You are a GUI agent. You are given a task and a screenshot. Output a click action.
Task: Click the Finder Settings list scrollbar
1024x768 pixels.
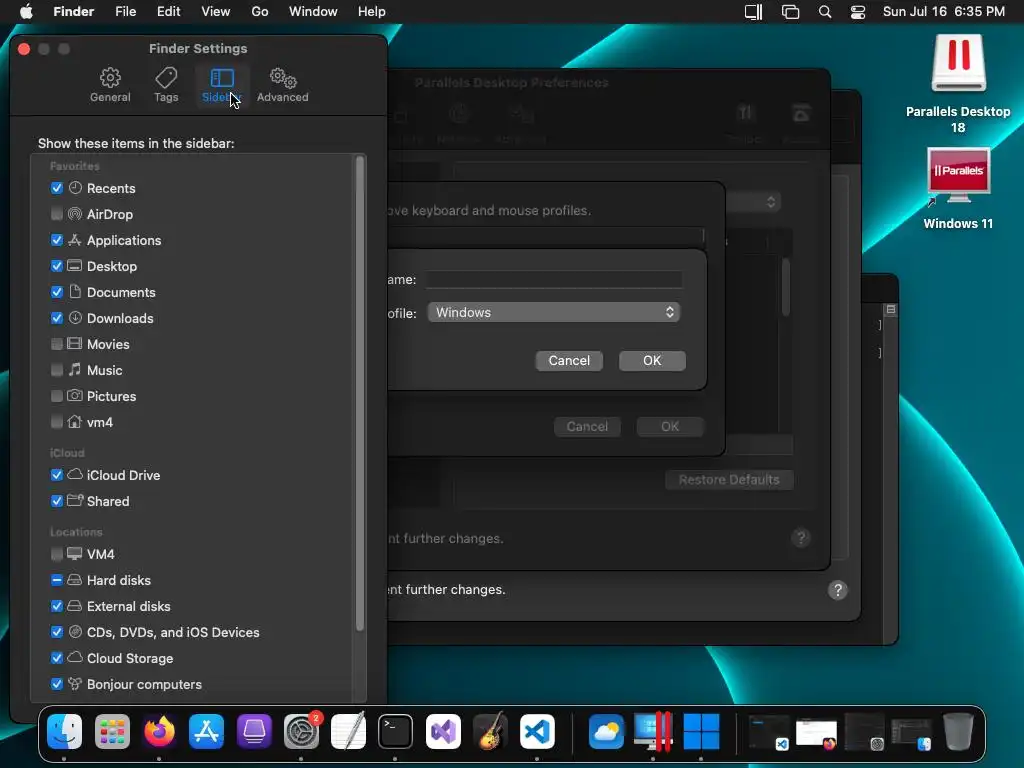(x=359, y=393)
